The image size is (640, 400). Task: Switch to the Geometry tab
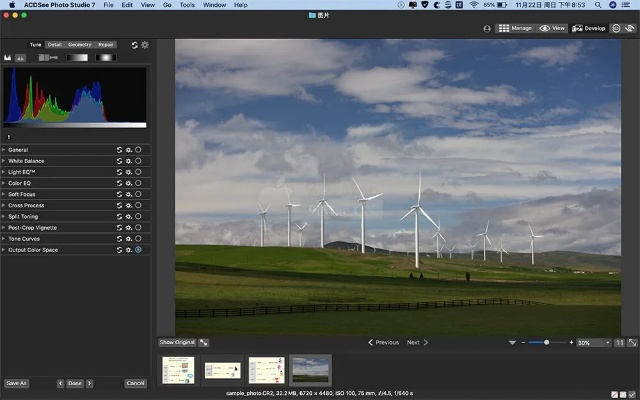(x=80, y=44)
